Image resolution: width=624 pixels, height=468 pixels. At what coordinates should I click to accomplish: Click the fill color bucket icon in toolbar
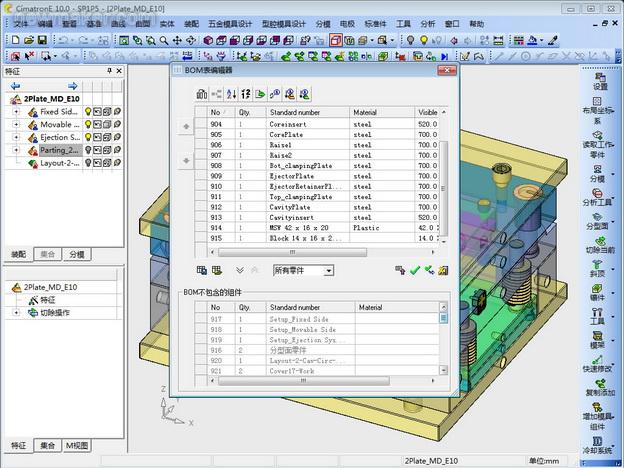[x=532, y=40]
